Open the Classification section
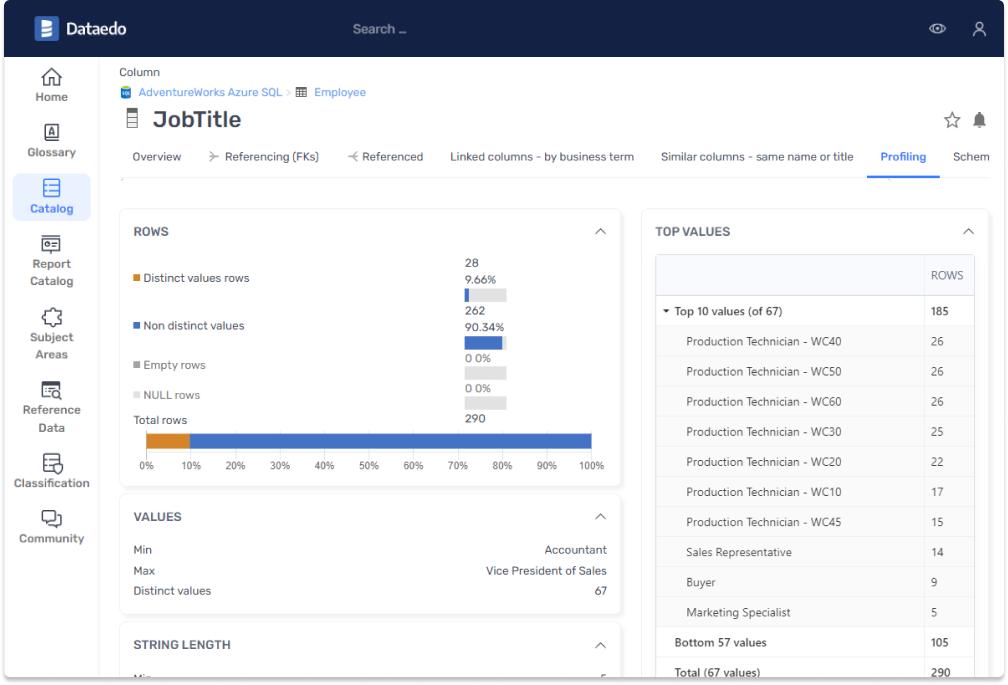 [x=51, y=471]
